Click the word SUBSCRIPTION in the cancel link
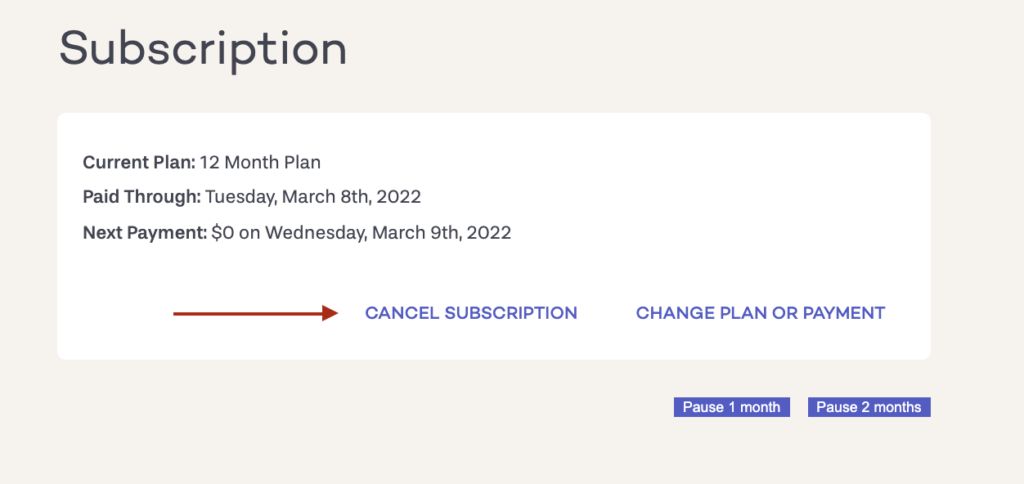Image resolution: width=1024 pixels, height=484 pixels. [511, 313]
